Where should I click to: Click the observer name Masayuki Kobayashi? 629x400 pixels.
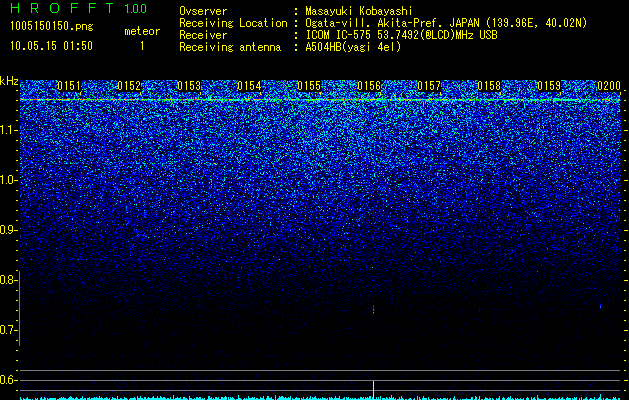(x=359, y=11)
